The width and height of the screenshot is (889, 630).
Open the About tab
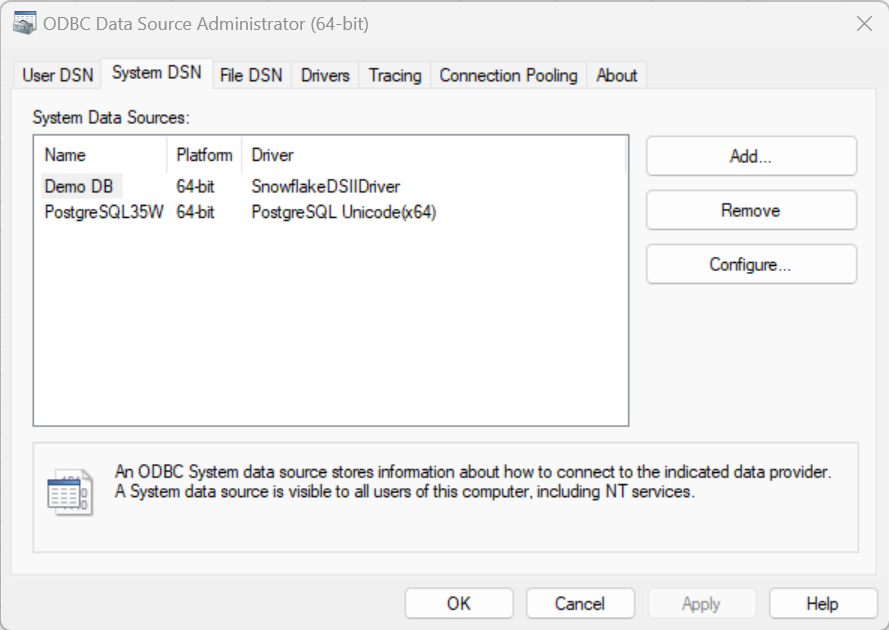click(616, 75)
